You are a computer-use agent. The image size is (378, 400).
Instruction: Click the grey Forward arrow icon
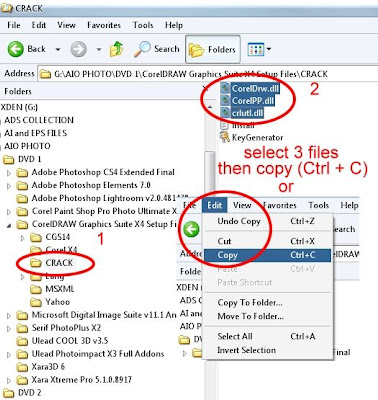pos(79,49)
